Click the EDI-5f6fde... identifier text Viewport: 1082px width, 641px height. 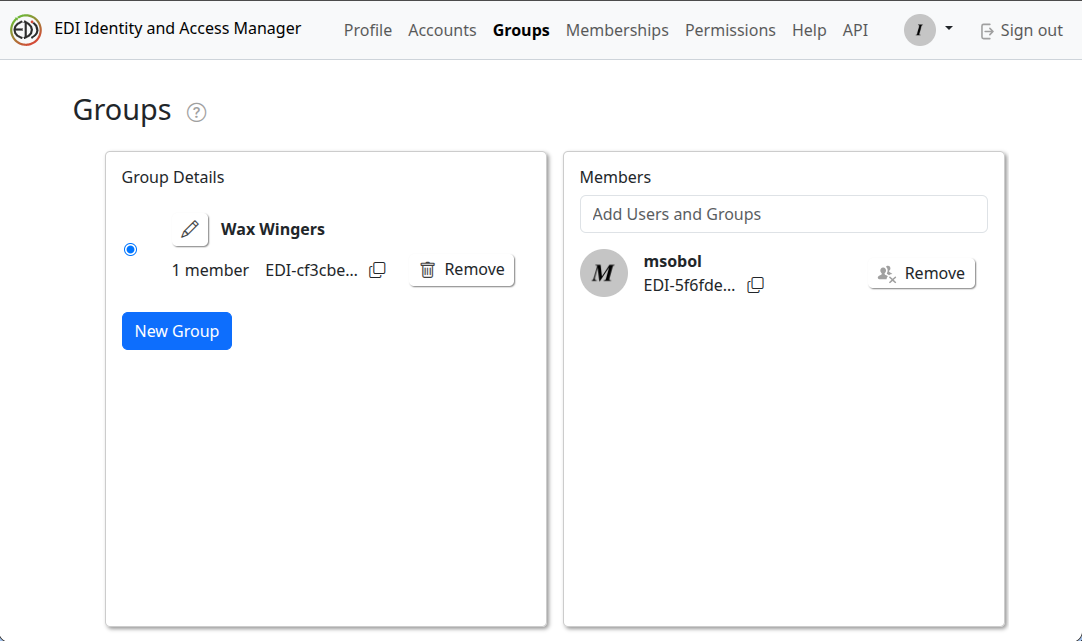click(x=689, y=286)
